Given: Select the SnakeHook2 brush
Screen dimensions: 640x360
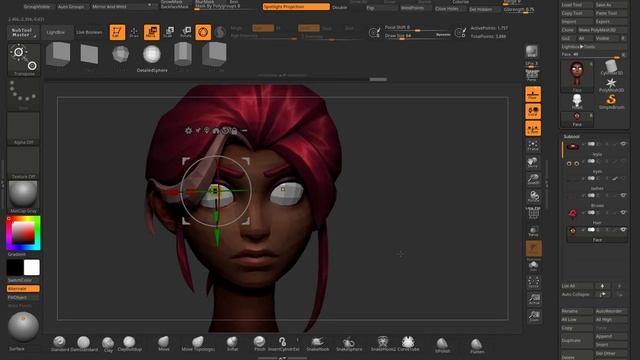Looking at the screenshot, I should point(383,344).
